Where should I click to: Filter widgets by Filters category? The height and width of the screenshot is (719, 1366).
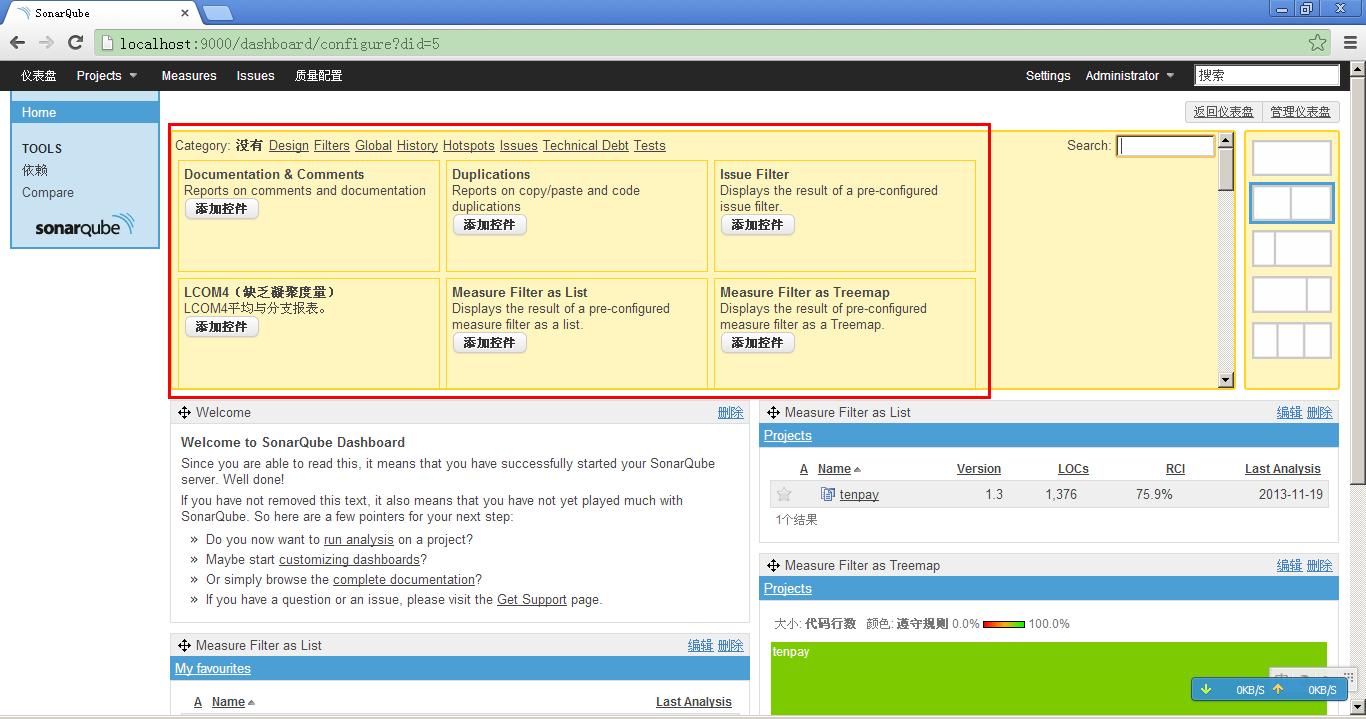[x=332, y=146]
